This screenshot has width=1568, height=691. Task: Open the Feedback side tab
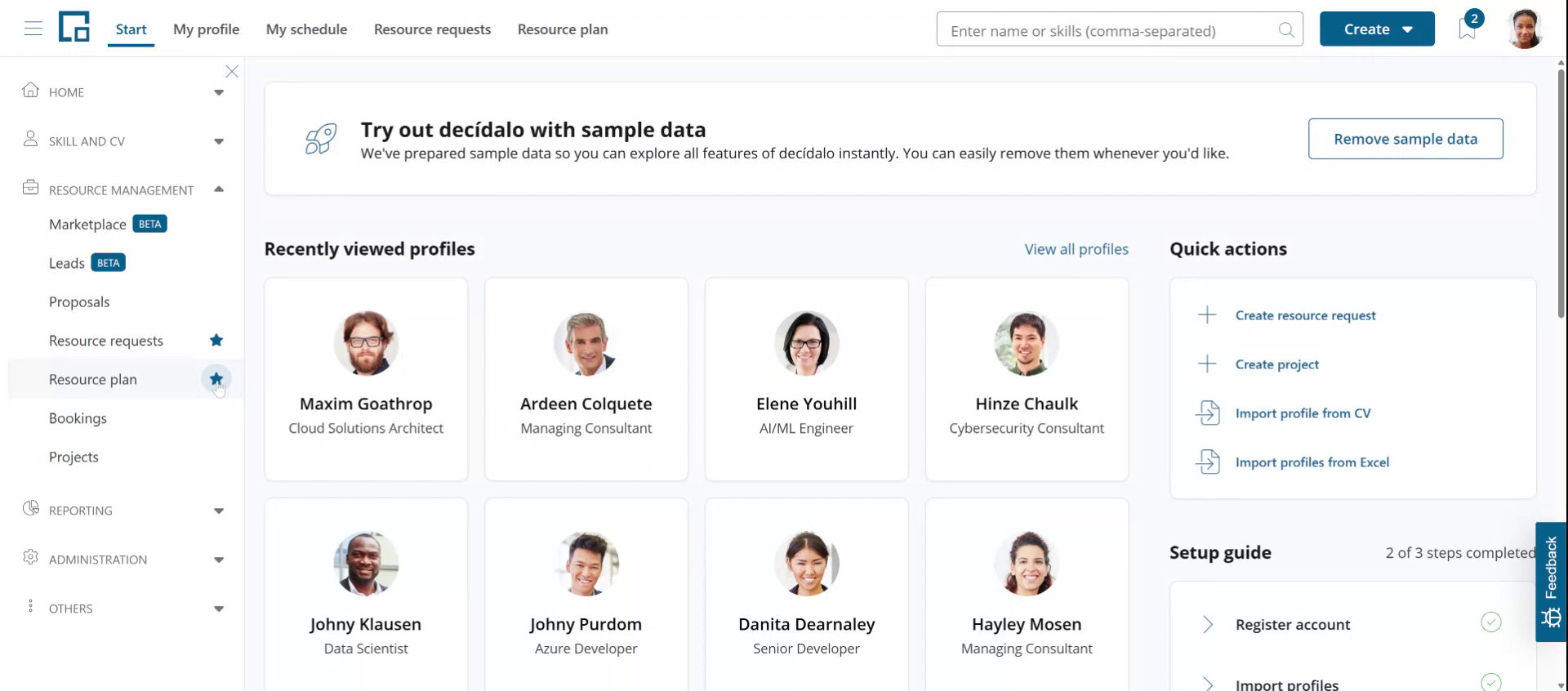click(1550, 582)
